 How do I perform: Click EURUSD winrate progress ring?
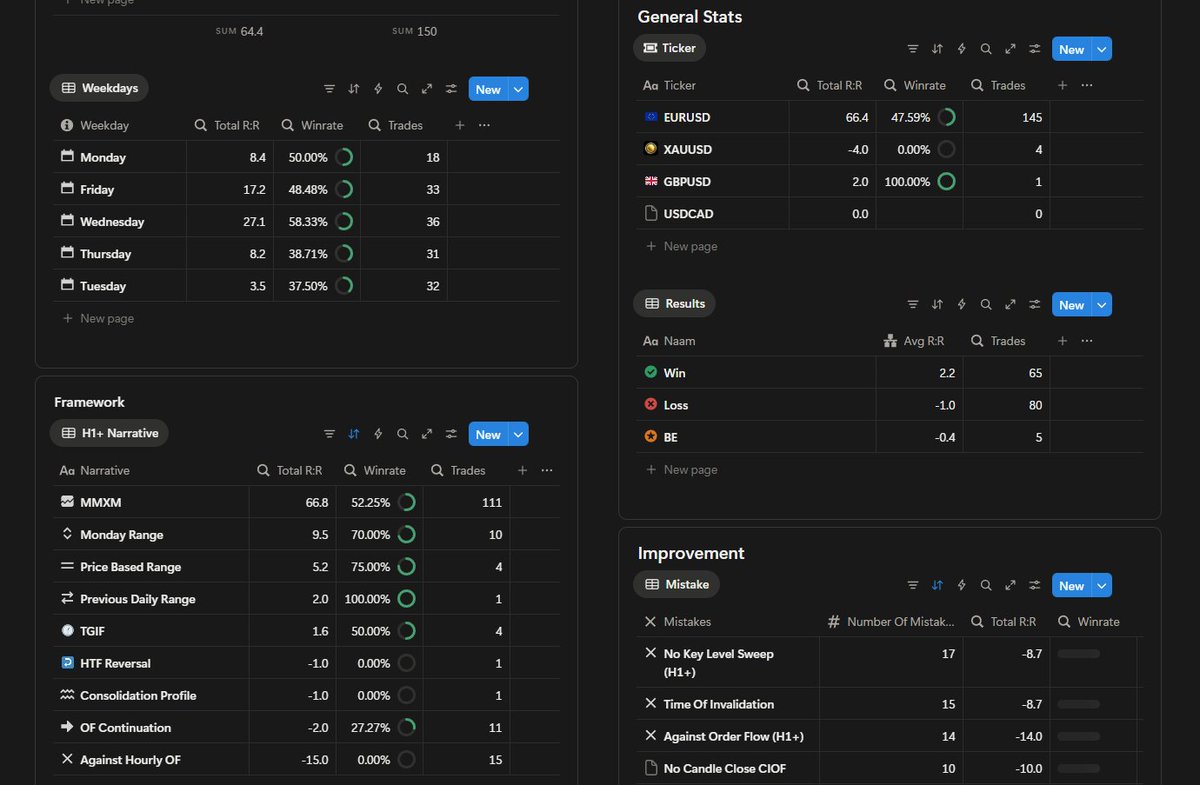tap(946, 117)
